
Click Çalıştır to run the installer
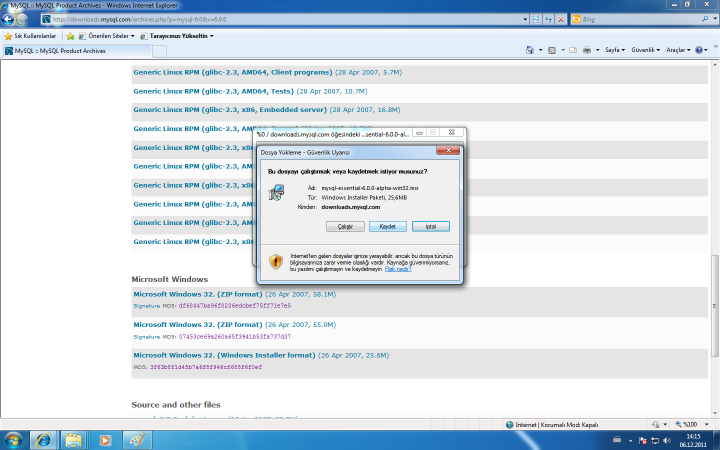click(345, 226)
